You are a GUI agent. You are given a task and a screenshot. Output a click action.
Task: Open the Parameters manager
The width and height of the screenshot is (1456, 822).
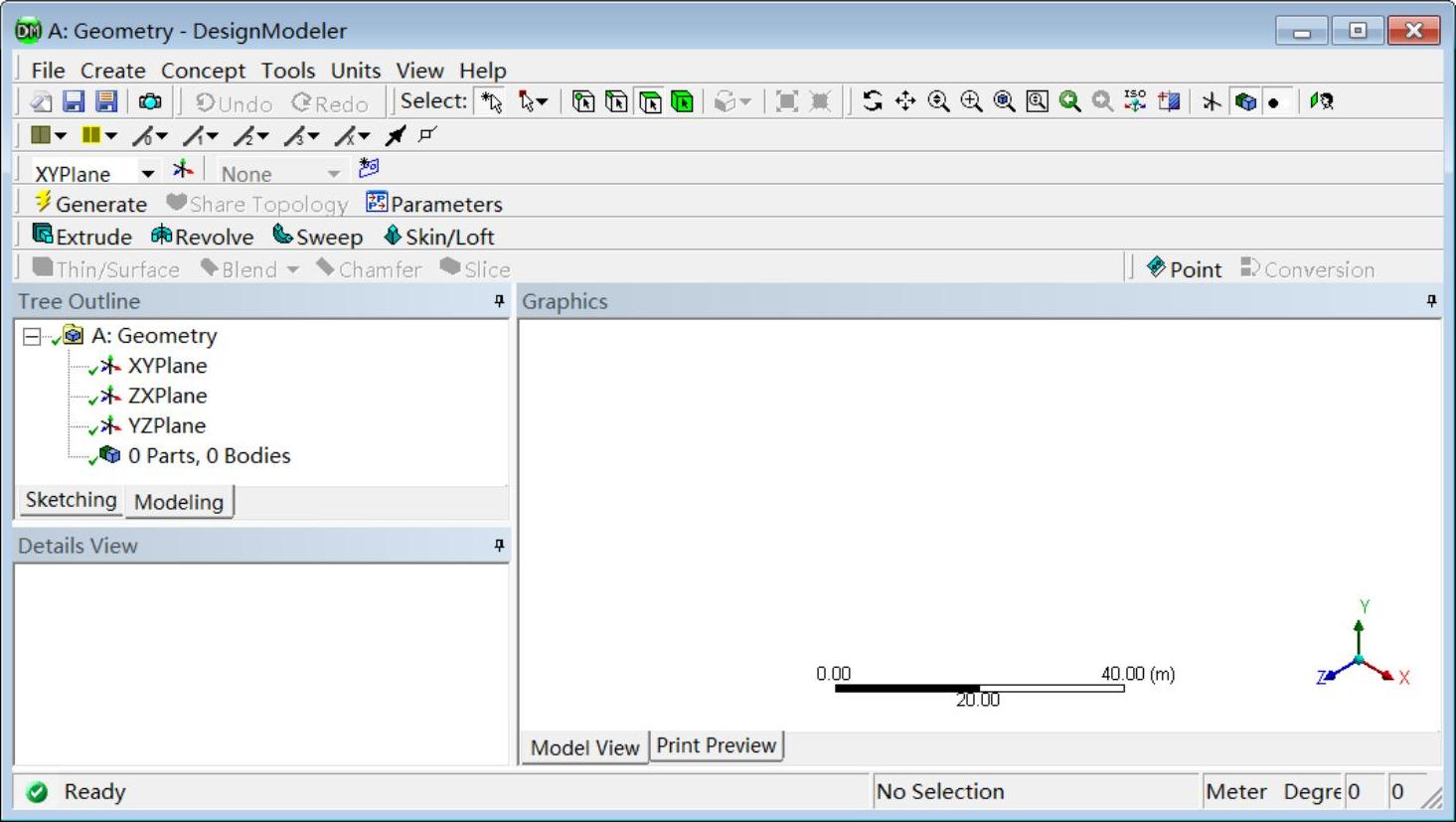(434, 204)
